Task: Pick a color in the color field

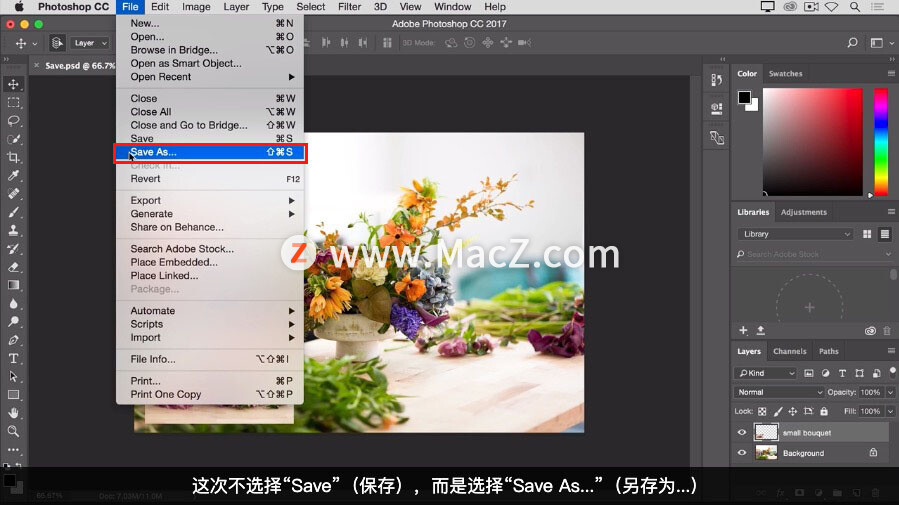Action: (812, 142)
